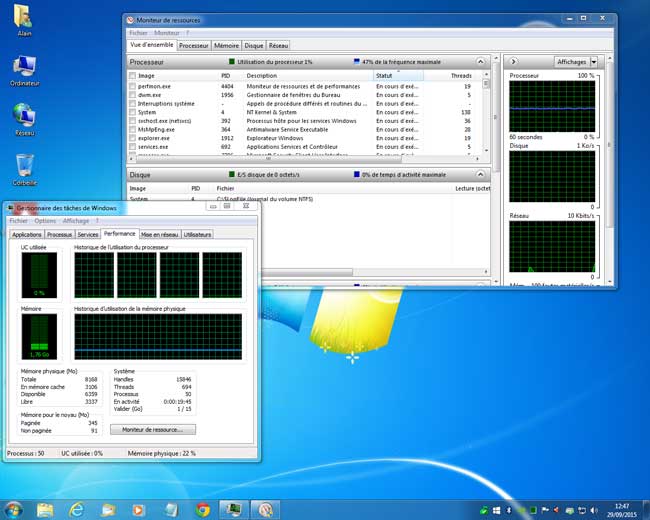Select the explorer.exe process row text

[x=153, y=139]
